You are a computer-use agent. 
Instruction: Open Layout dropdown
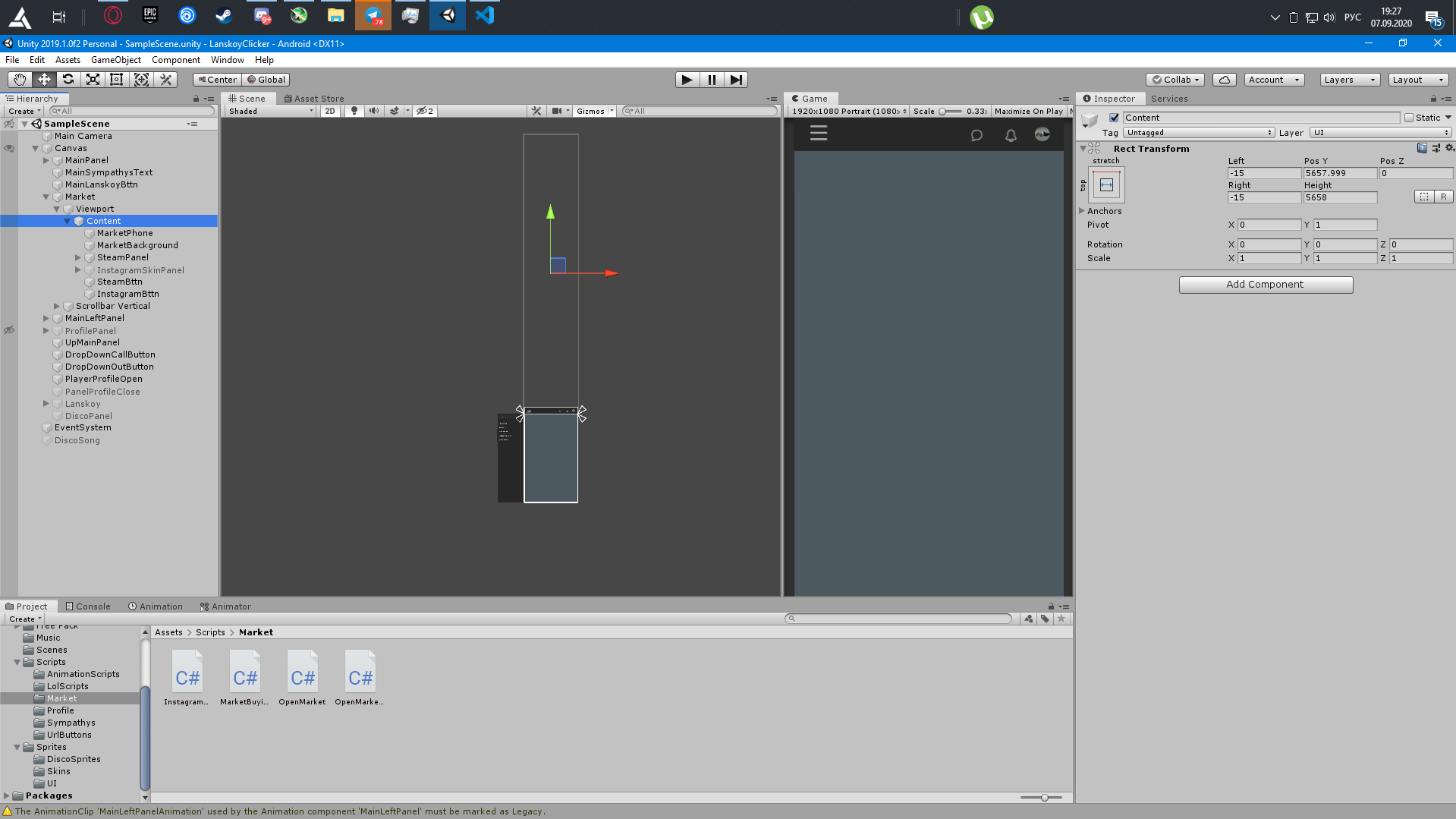(x=1418, y=80)
